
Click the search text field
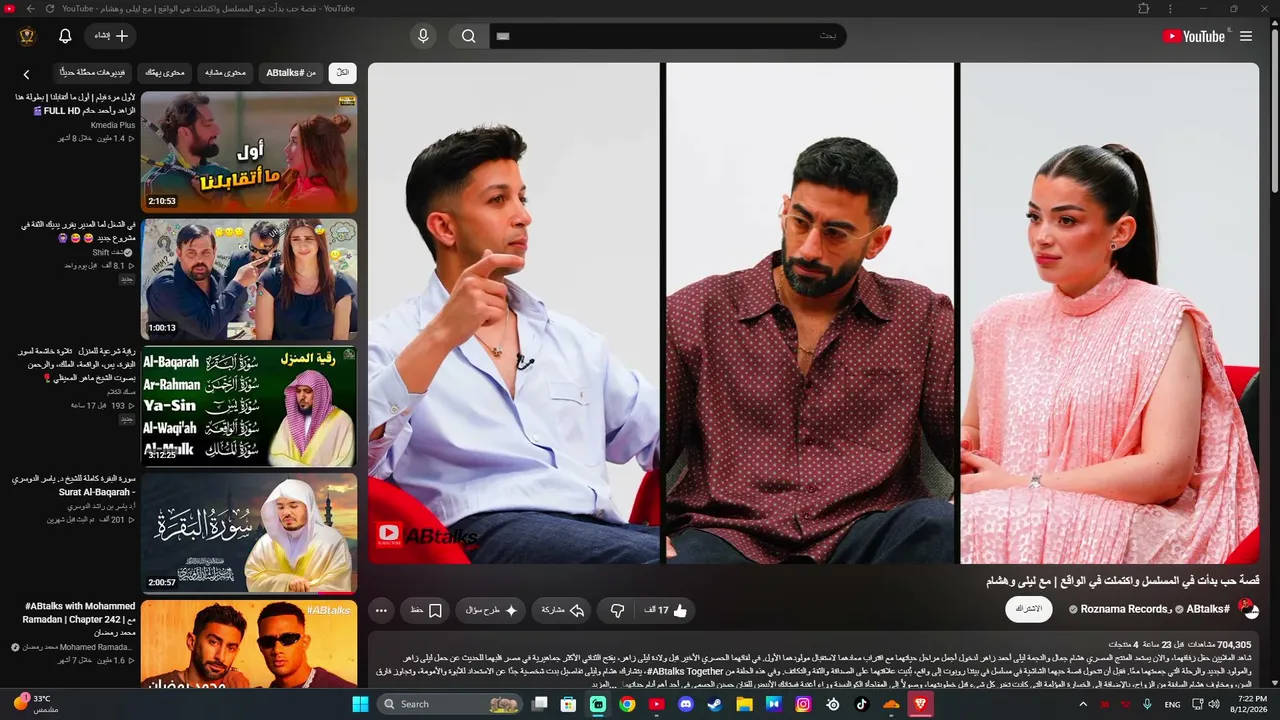[x=667, y=36]
